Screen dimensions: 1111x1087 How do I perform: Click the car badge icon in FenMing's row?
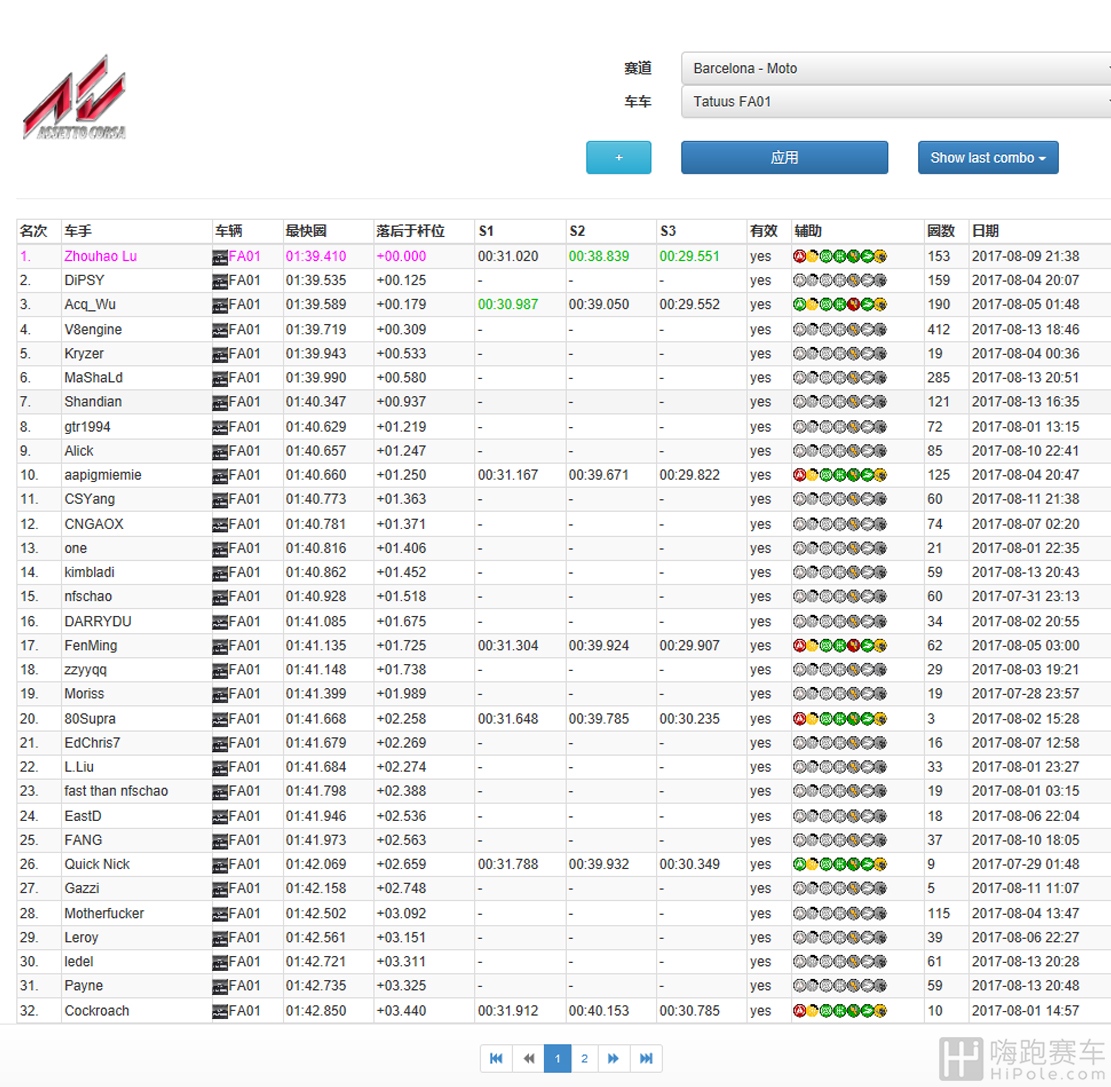coord(220,646)
